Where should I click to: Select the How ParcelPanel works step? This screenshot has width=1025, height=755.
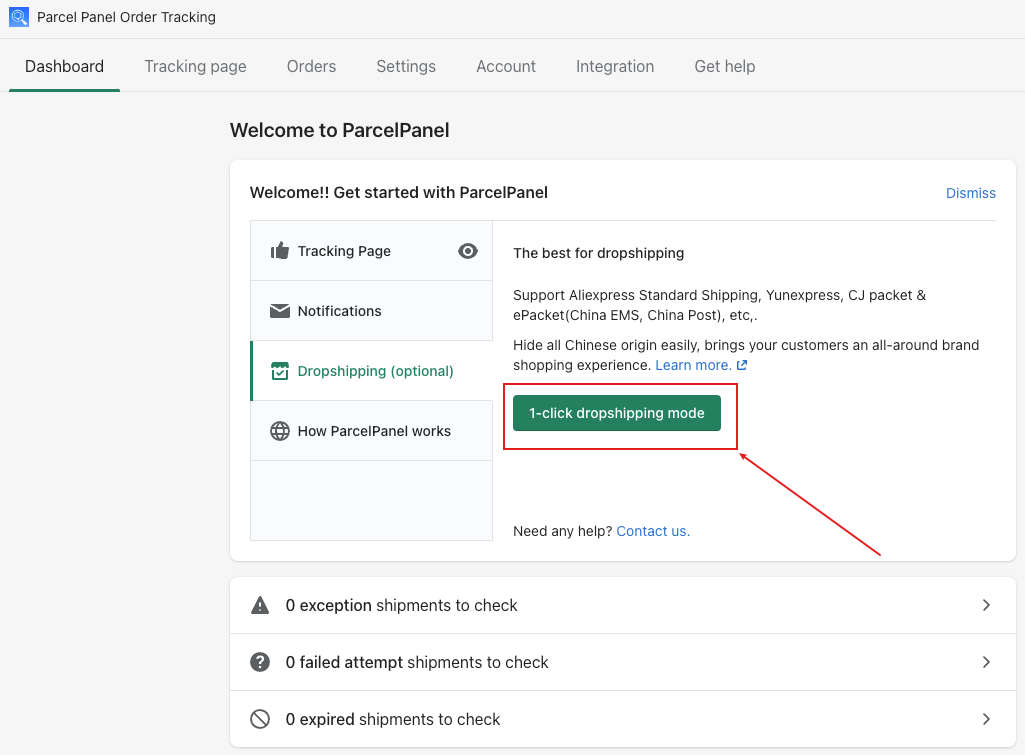[x=371, y=431]
